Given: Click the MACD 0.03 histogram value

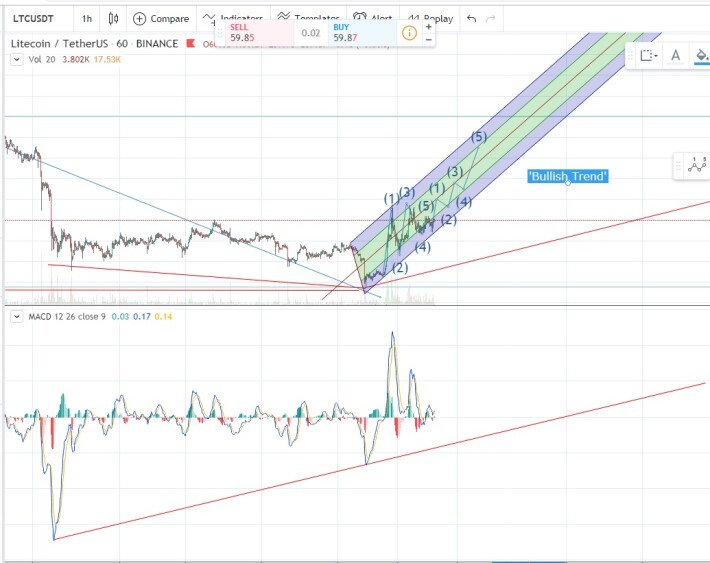Looking at the screenshot, I should [x=120, y=317].
